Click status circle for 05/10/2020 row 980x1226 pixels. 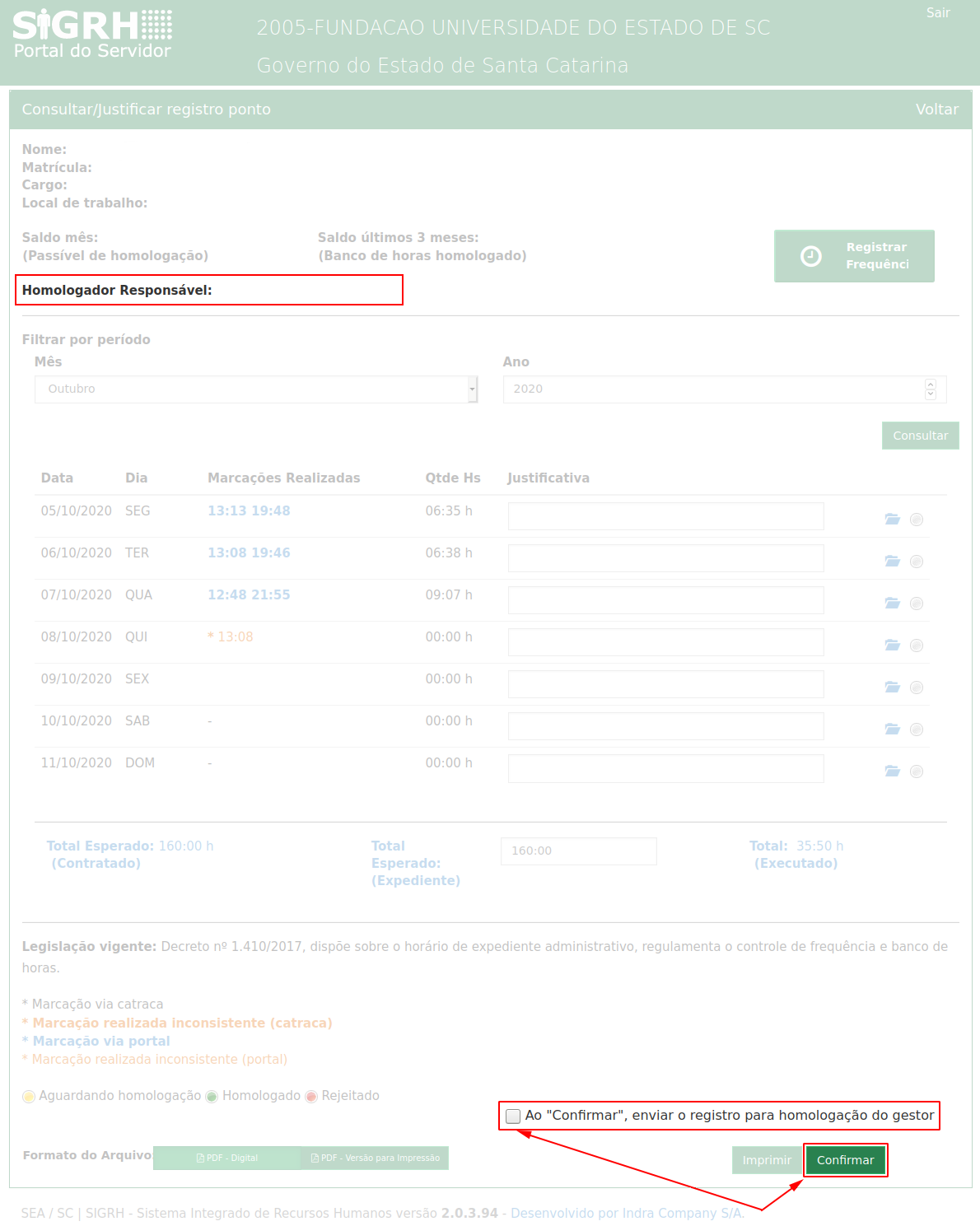pyautogui.click(x=917, y=520)
